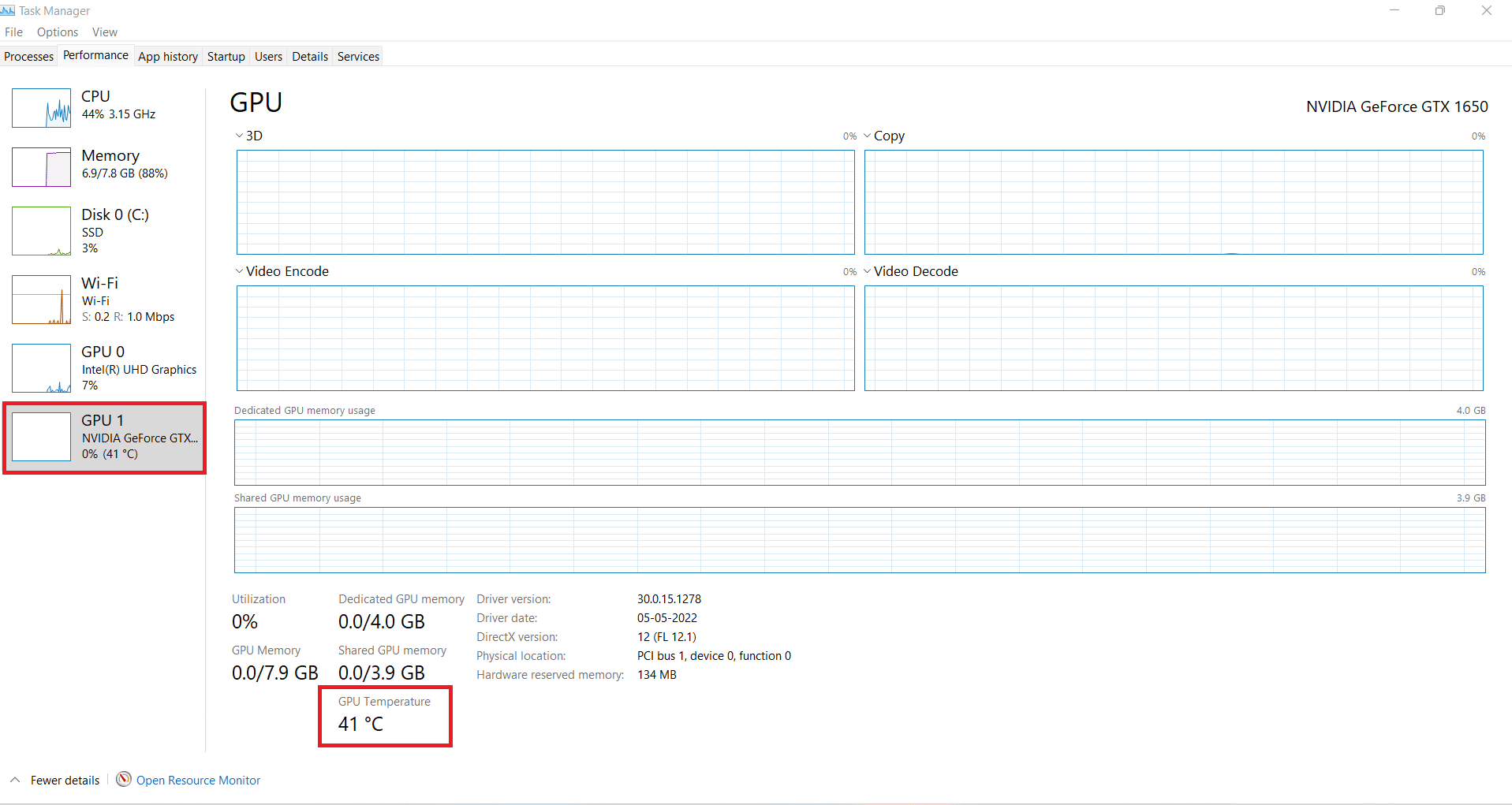This screenshot has width=1512, height=805.
Task: Click the Dedicated GPU memory usage graph
Action: pyautogui.click(x=860, y=453)
